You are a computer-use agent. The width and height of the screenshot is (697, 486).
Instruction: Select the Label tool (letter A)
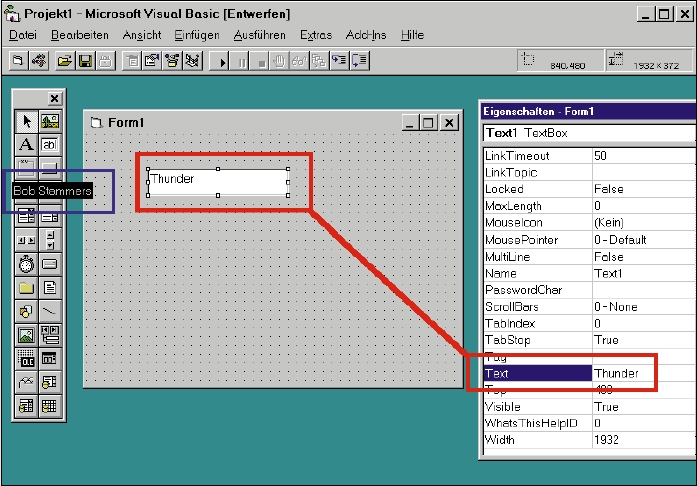coord(26,145)
